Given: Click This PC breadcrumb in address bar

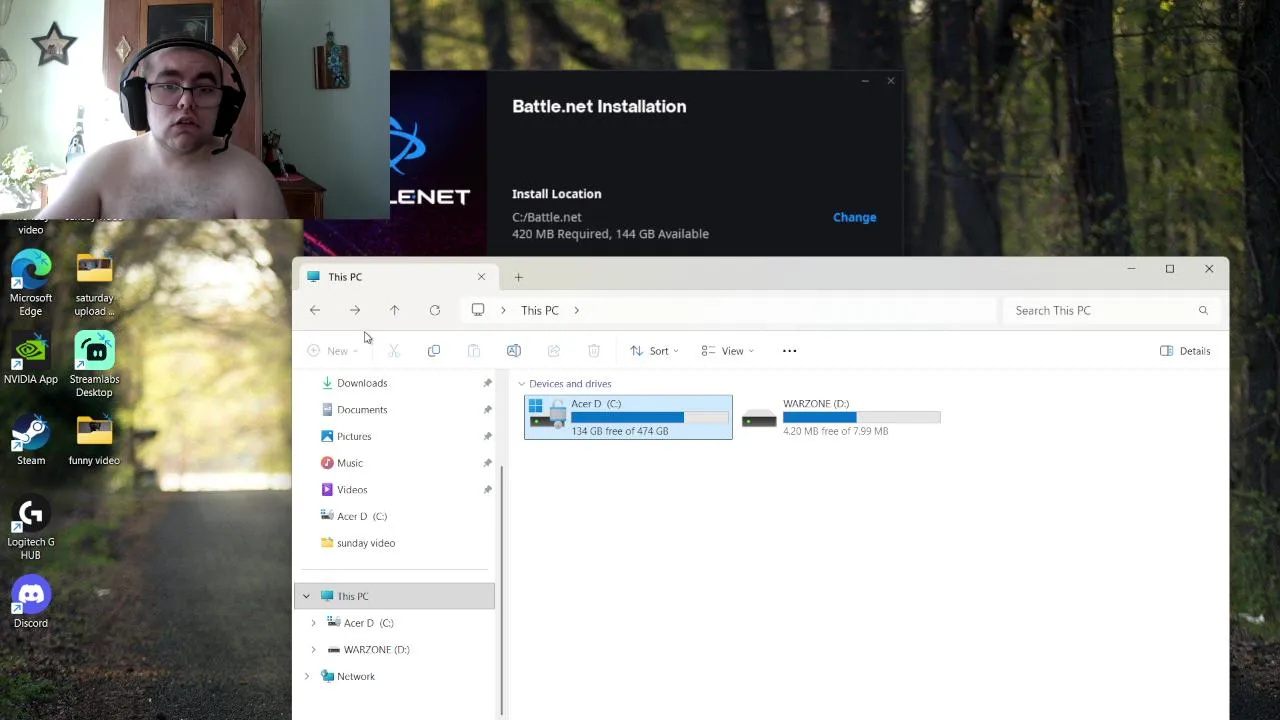Looking at the screenshot, I should click(540, 311).
